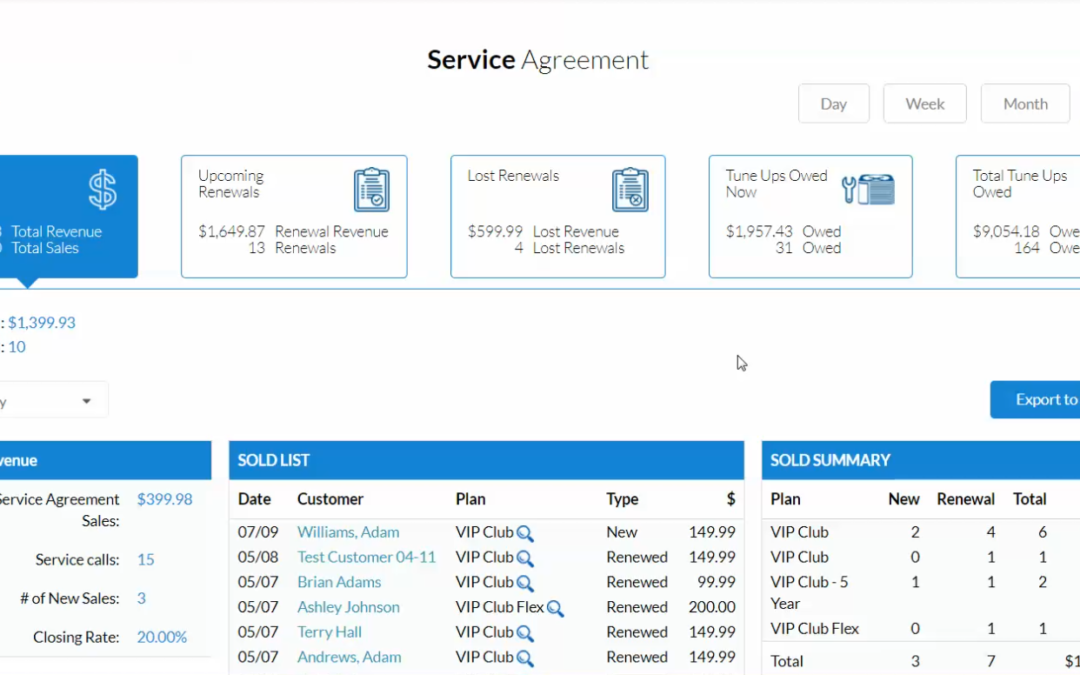Click the clipboard icon on Upcoming Renewals card
The height and width of the screenshot is (675, 1080).
372,189
